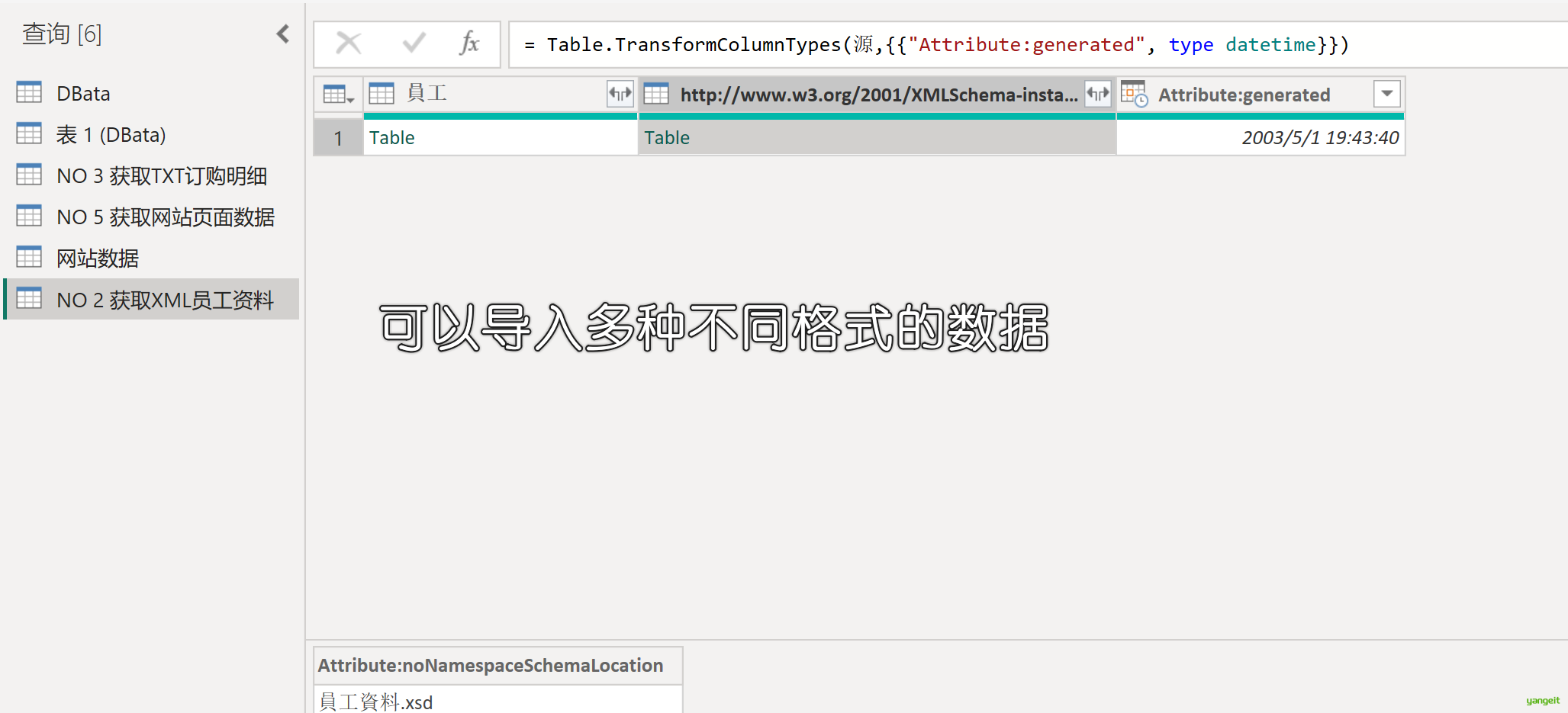1568x713 pixels.
Task: Open the NO 5 获取网站页面数据 query
Action: tap(165, 217)
